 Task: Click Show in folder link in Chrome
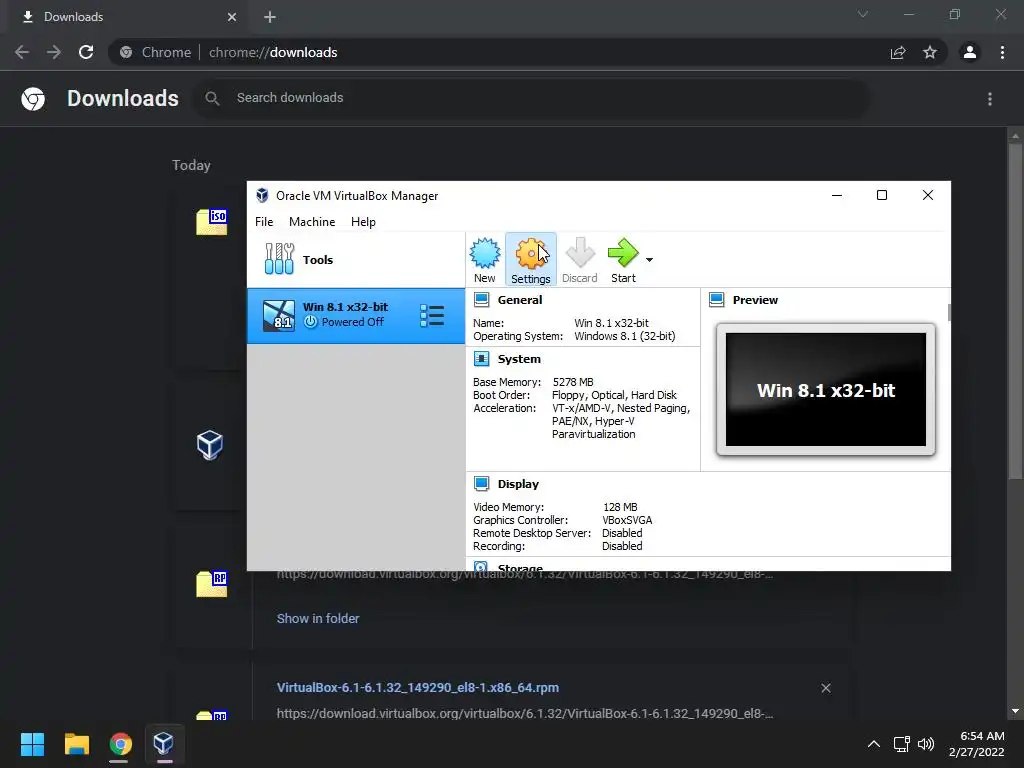coord(317,618)
